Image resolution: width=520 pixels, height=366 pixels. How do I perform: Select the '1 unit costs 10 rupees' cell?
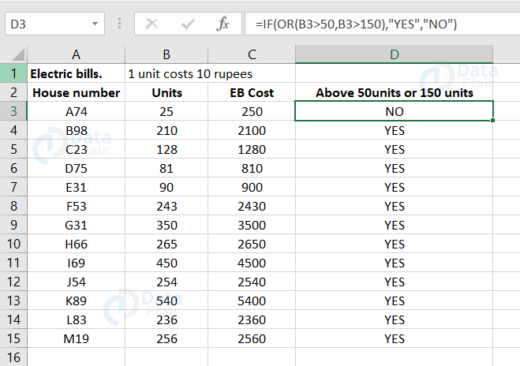pos(190,74)
